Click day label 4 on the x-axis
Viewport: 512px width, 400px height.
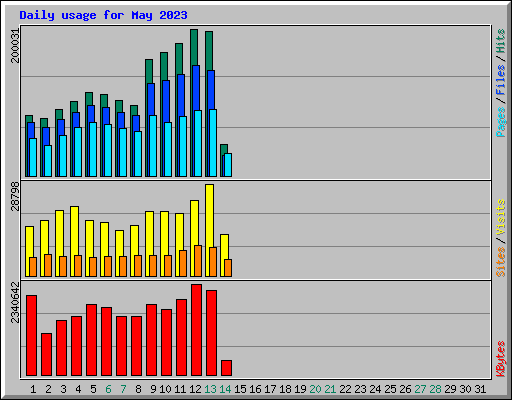(78, 389)
